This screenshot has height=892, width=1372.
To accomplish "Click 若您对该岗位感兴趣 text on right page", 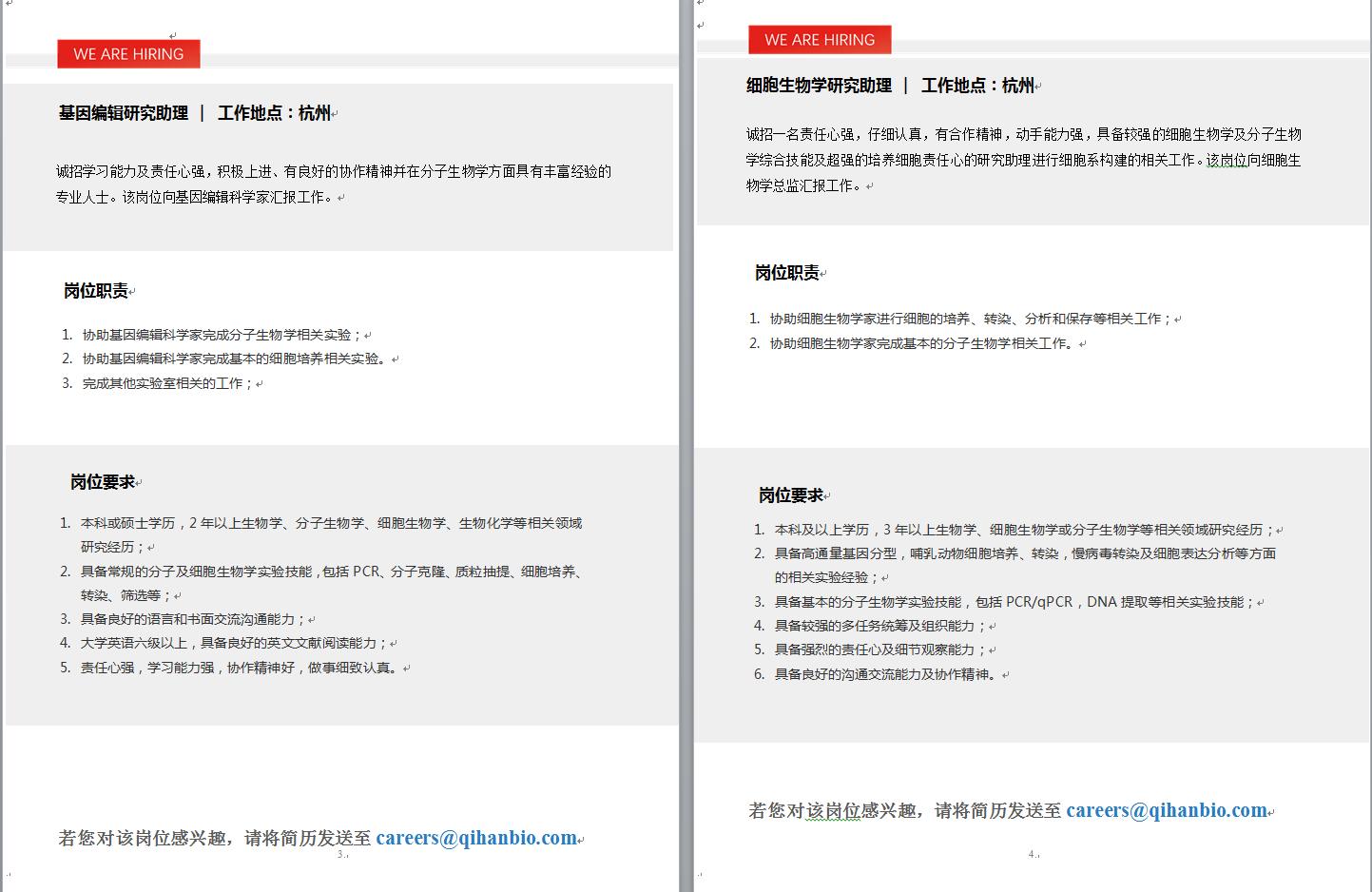I will point(905,810).
